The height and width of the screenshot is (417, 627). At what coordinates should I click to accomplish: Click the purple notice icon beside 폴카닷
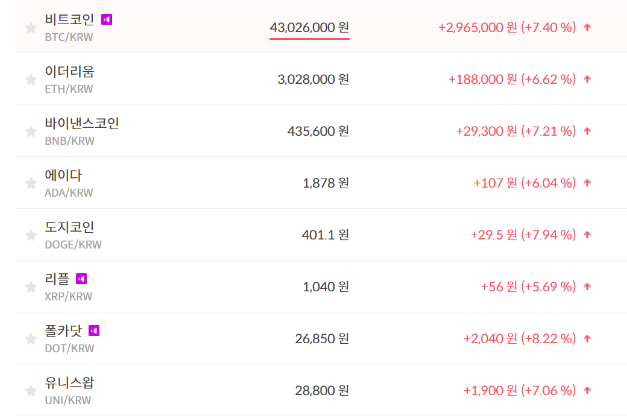click(x=94, y=330)
